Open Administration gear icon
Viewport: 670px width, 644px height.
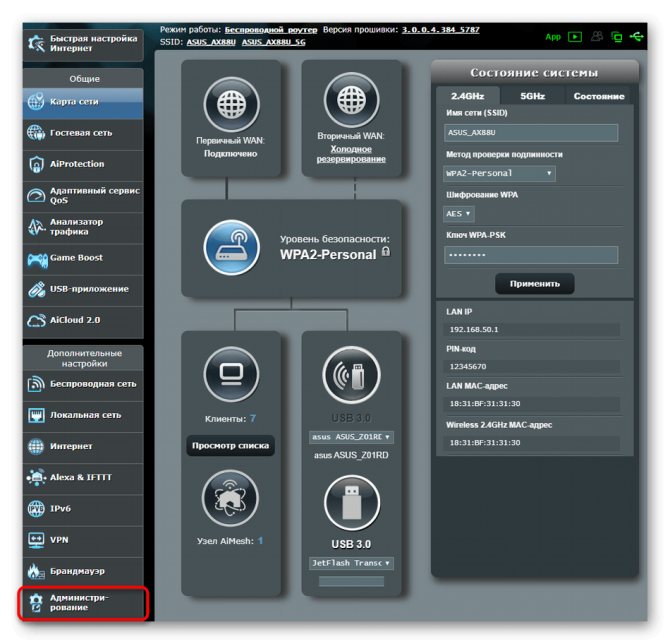tap(36, 603)
